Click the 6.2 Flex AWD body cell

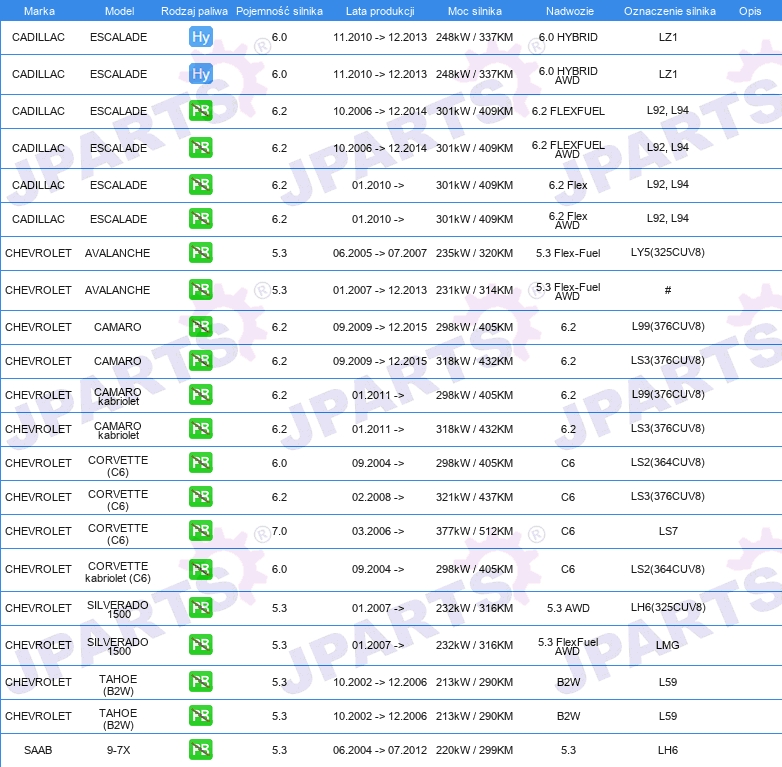(568, 220)
